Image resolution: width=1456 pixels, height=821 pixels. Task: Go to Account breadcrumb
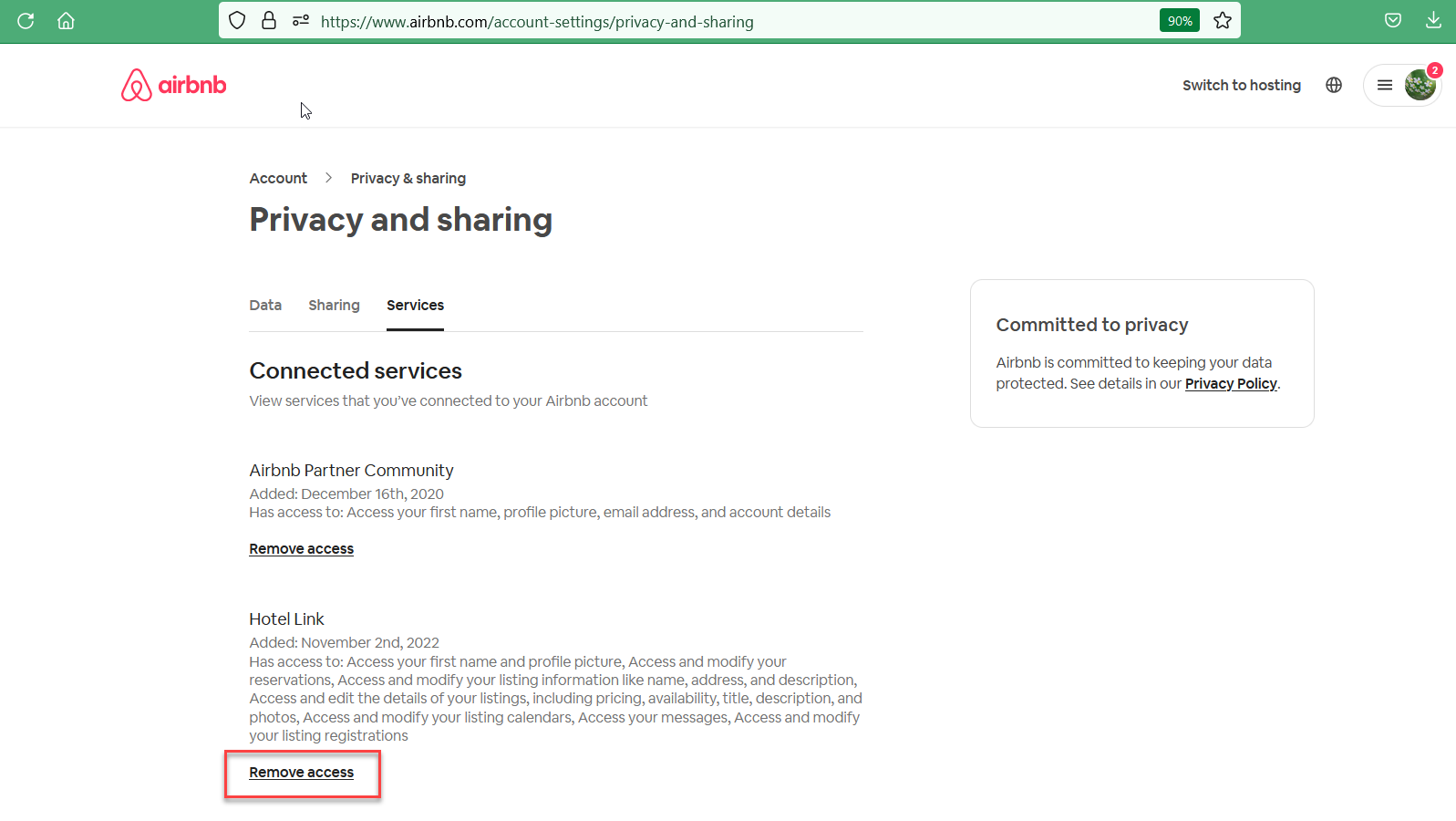tap(278, 178)
